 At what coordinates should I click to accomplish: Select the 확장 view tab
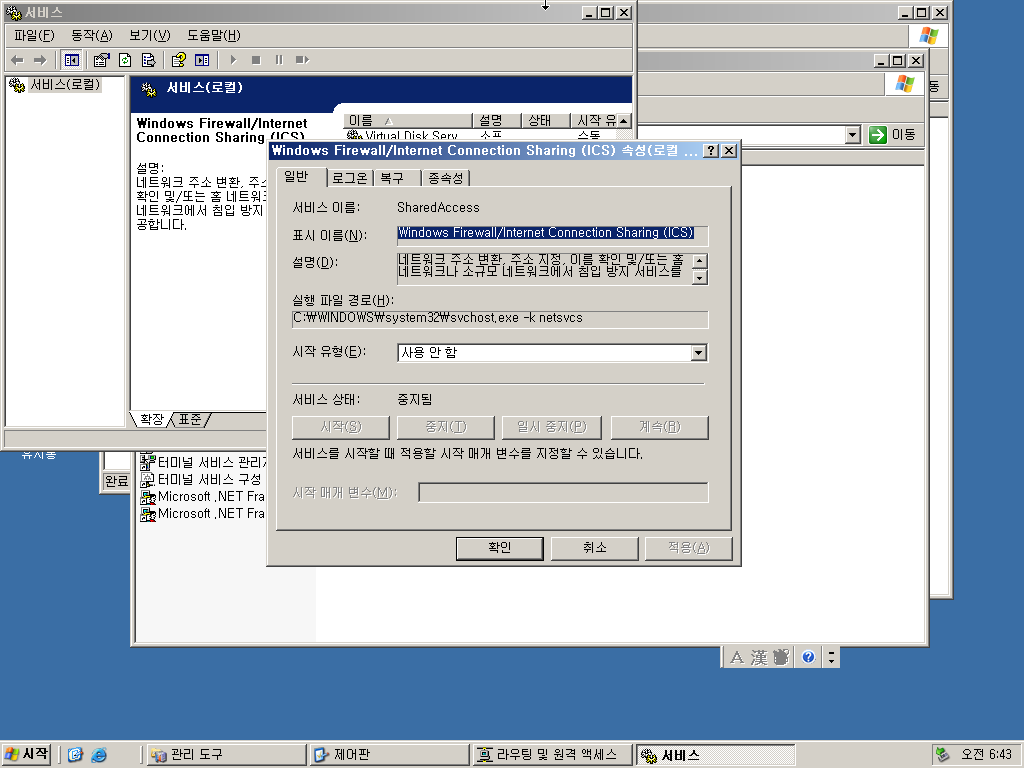[x=152, y=419]
